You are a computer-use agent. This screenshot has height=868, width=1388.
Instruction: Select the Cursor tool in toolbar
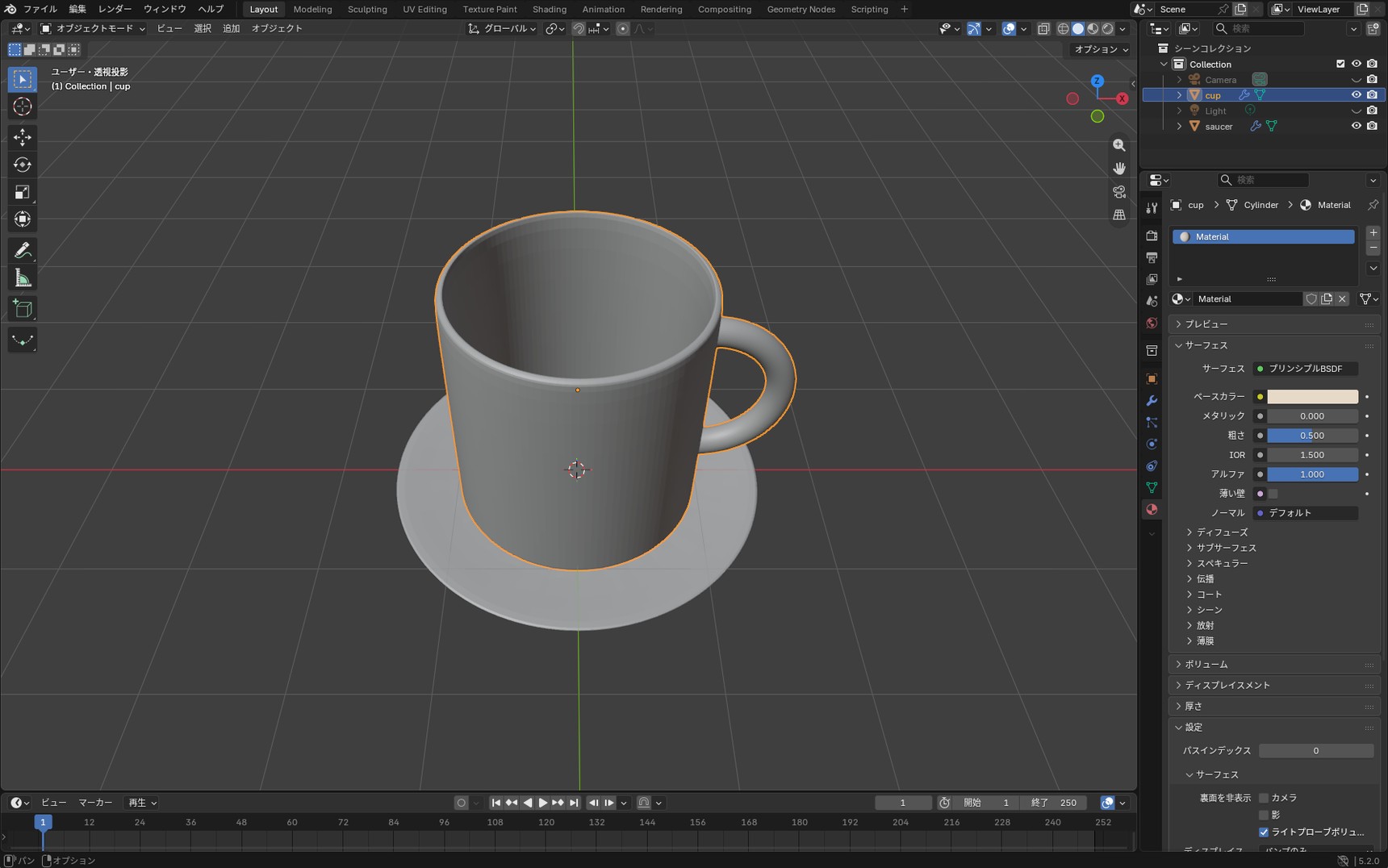click(x=23, y=106)
